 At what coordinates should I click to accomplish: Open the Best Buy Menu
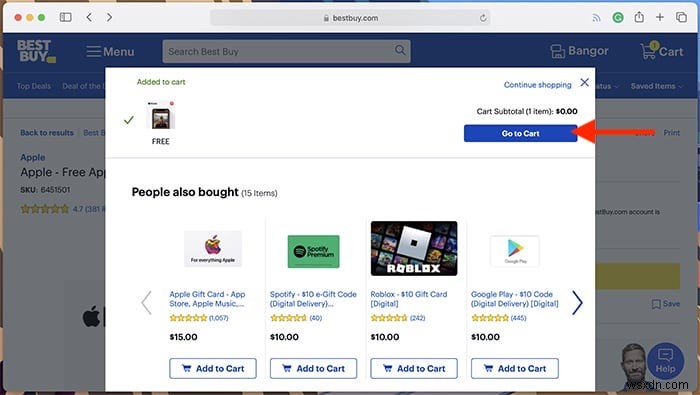tap(110, 52)
